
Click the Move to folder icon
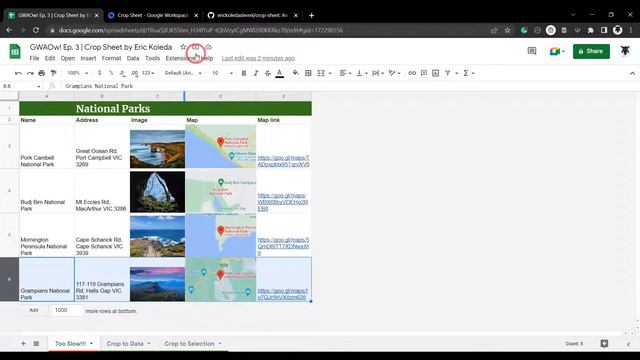point(196,47)
